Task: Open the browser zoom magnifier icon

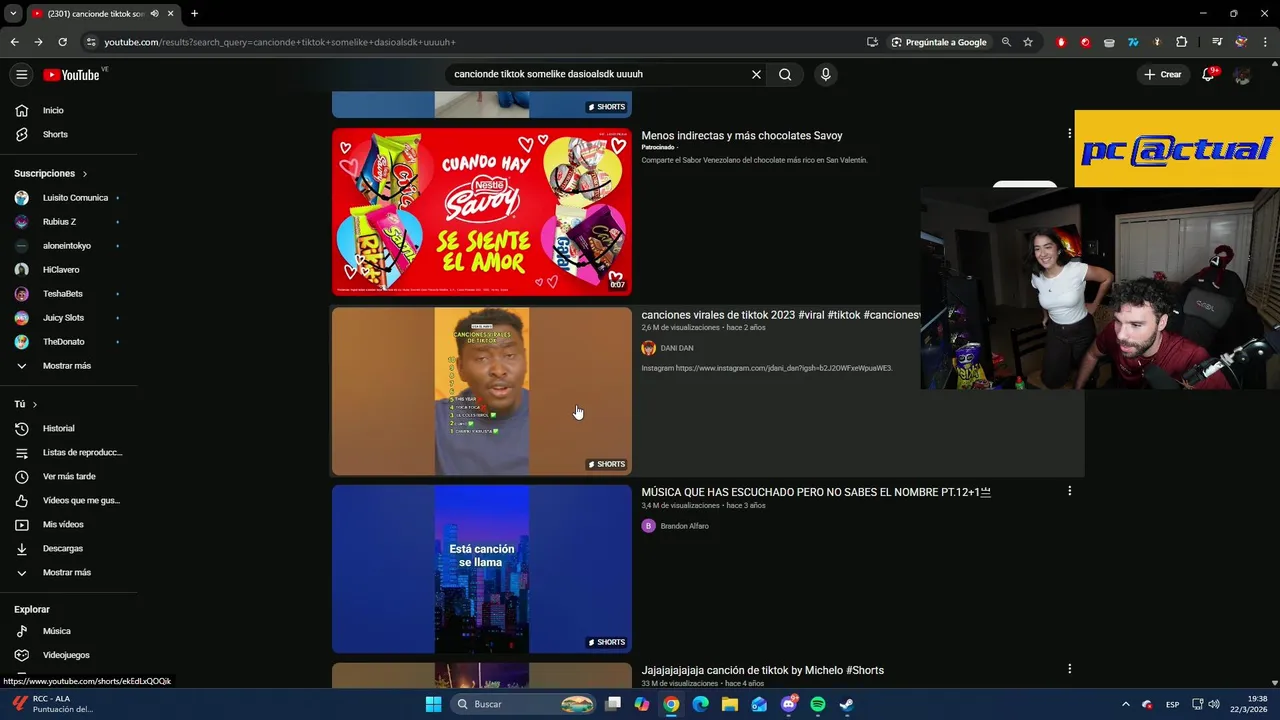Action: [x=1006, y=42]
